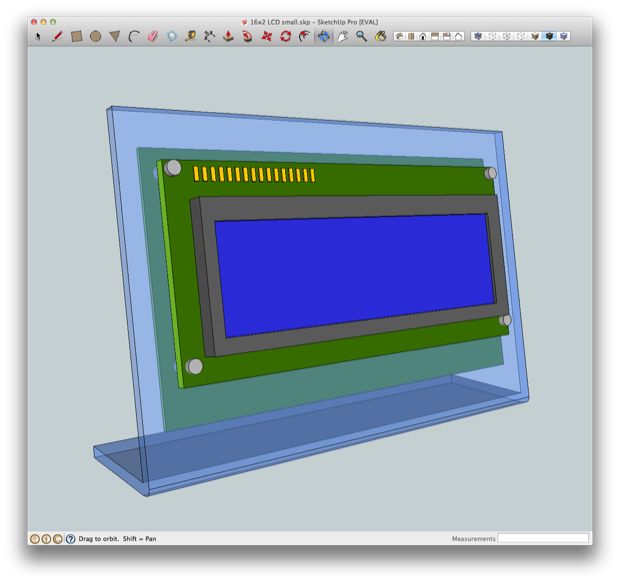
Task: Click "Drag to orbit. Shift = Pan" status text
Action: (117, 539)
